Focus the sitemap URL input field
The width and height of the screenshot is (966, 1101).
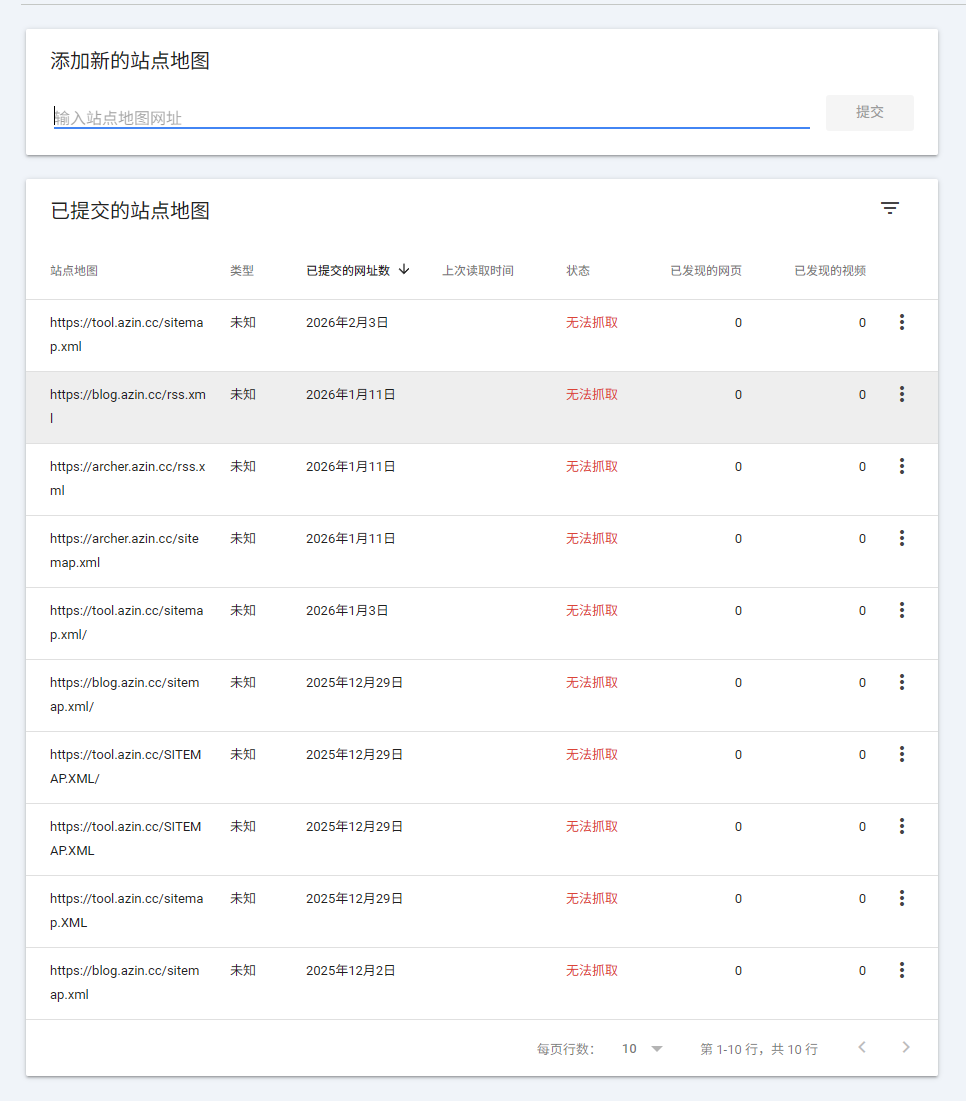point(430,118)
